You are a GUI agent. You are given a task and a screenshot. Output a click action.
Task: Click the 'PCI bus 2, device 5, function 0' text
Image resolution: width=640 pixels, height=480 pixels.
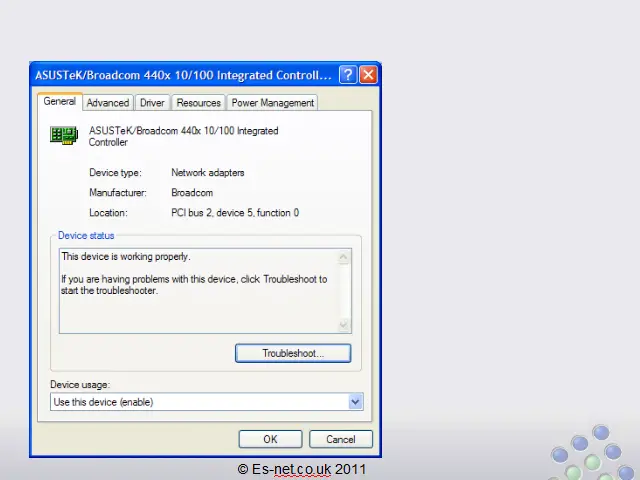pos(235,213)
